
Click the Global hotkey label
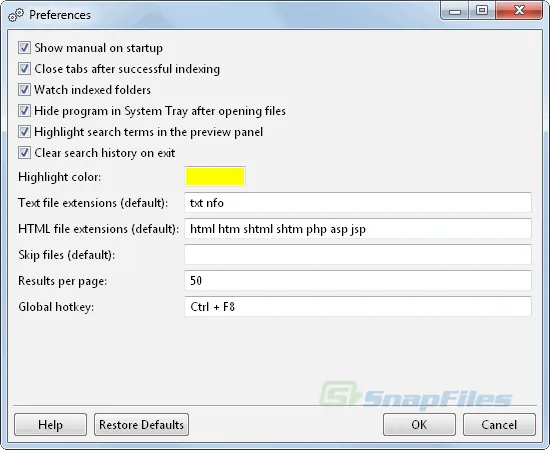56,307
